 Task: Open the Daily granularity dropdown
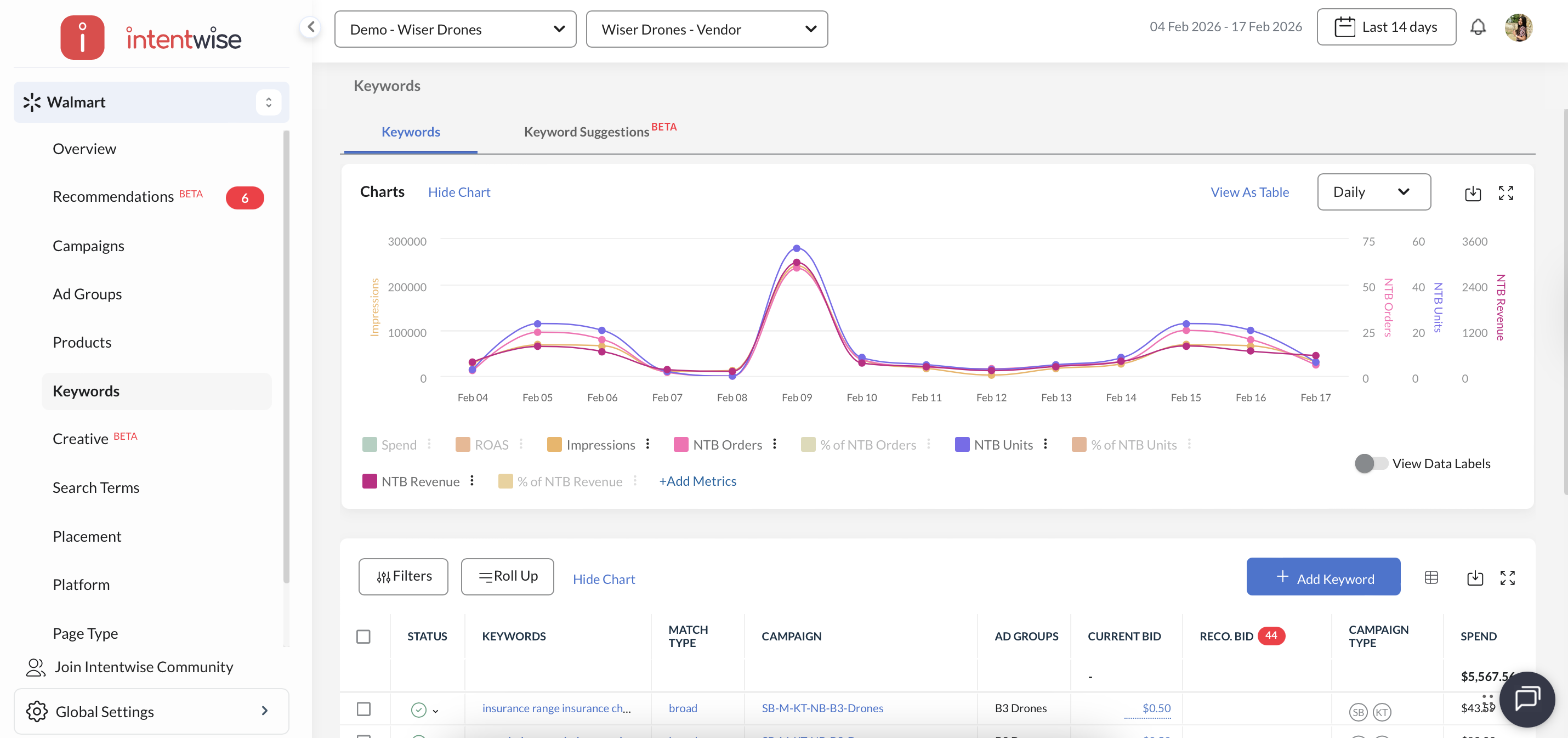coord(1373,192)
